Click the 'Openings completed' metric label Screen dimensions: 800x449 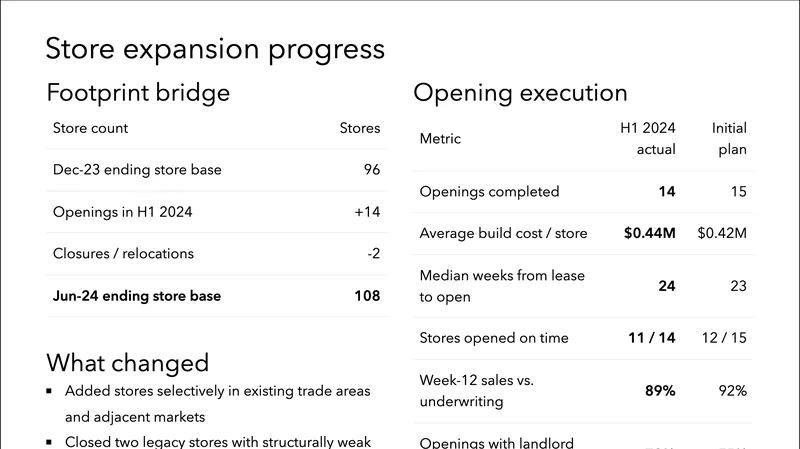[489, 192]
